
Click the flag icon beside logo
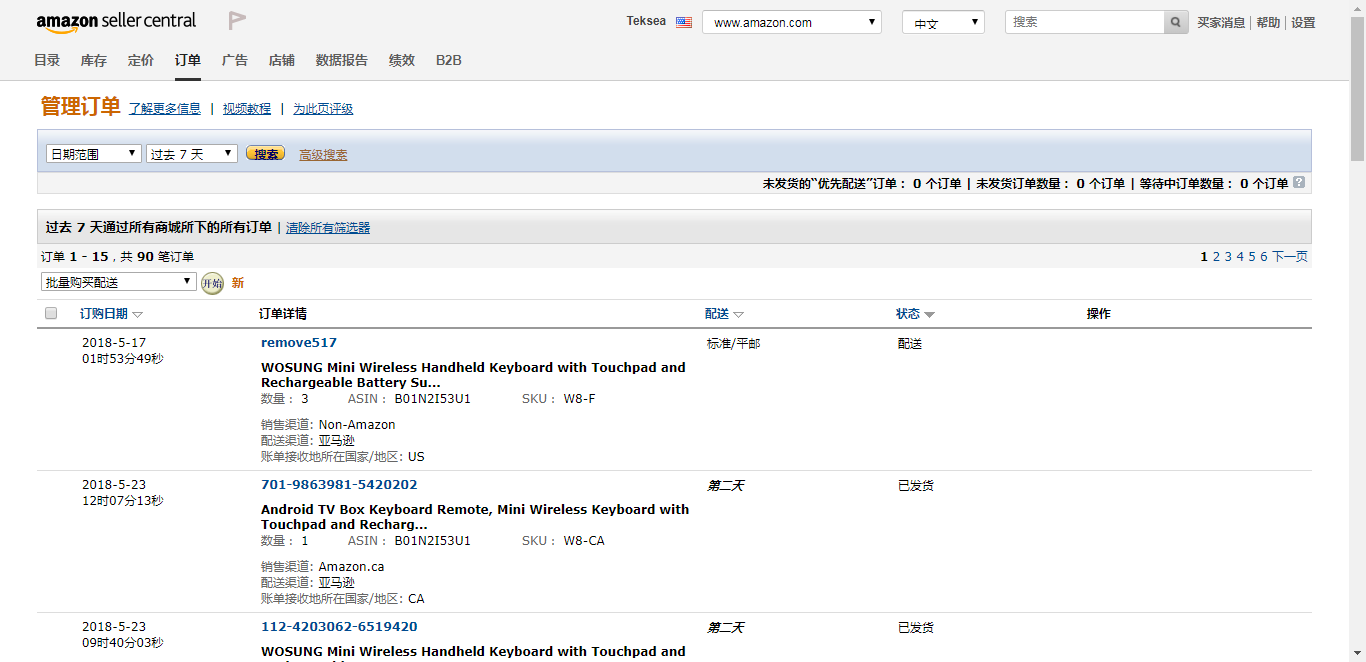pos(237,20)
